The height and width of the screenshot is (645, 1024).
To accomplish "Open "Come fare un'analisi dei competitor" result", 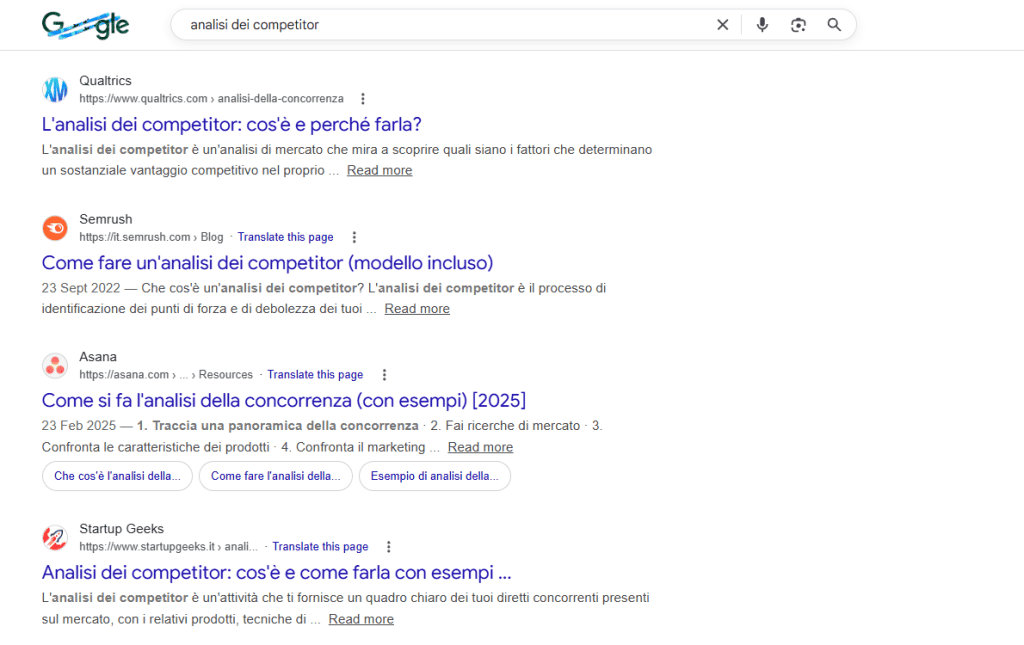I will (267, 262).
